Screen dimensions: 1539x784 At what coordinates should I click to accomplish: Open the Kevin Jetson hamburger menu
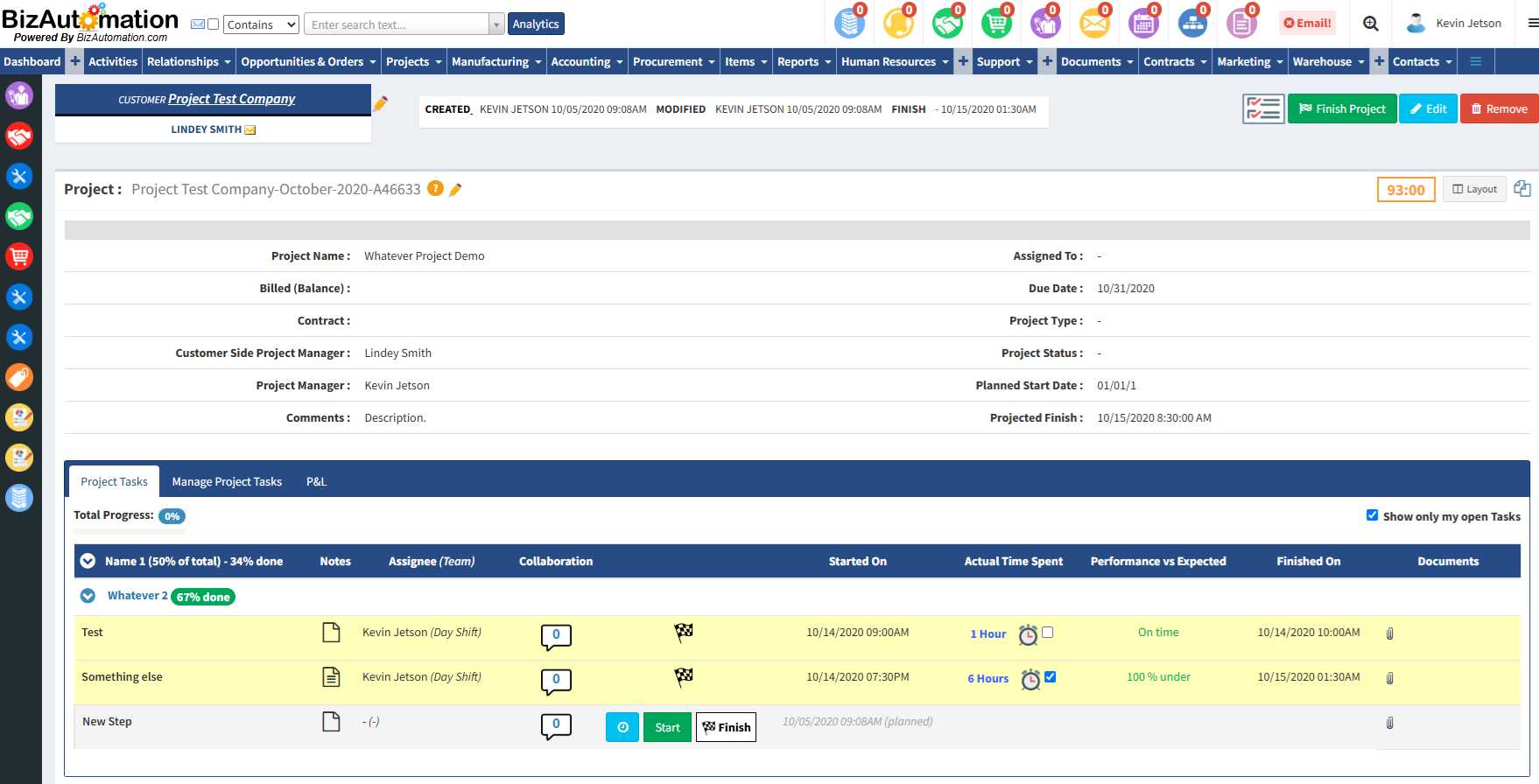coord(1532,24)
